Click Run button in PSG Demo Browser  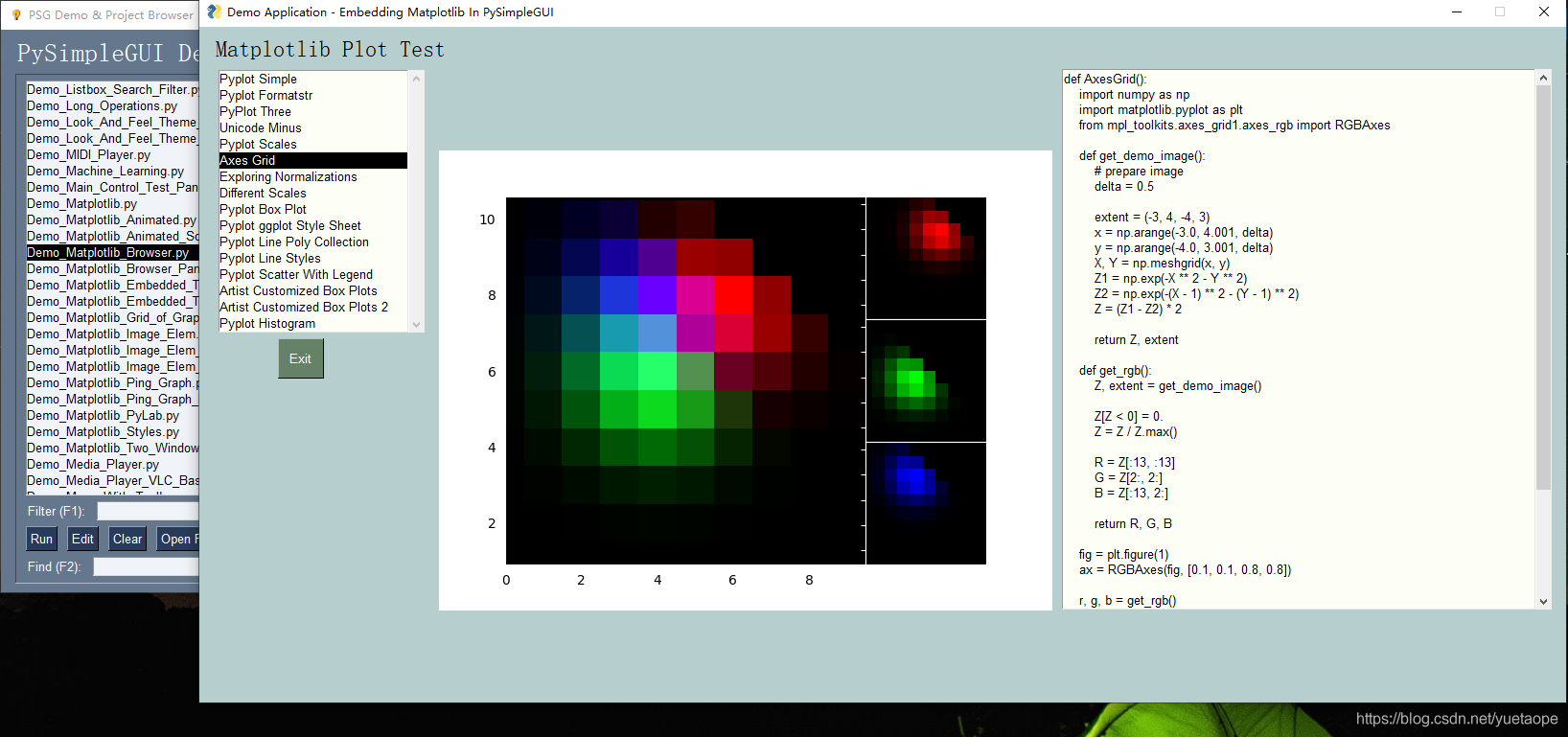click(x=41, y=539)
